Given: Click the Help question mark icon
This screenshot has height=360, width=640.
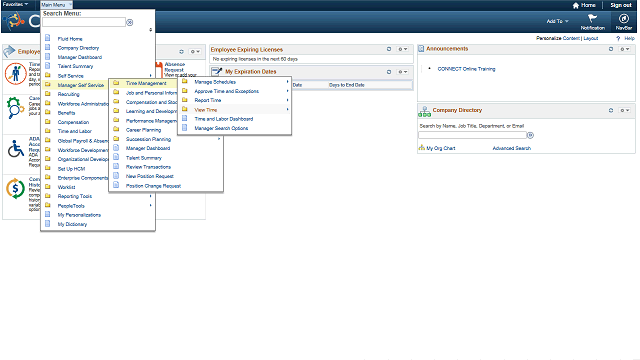Looking at the screenshot, I should [618, 38].
